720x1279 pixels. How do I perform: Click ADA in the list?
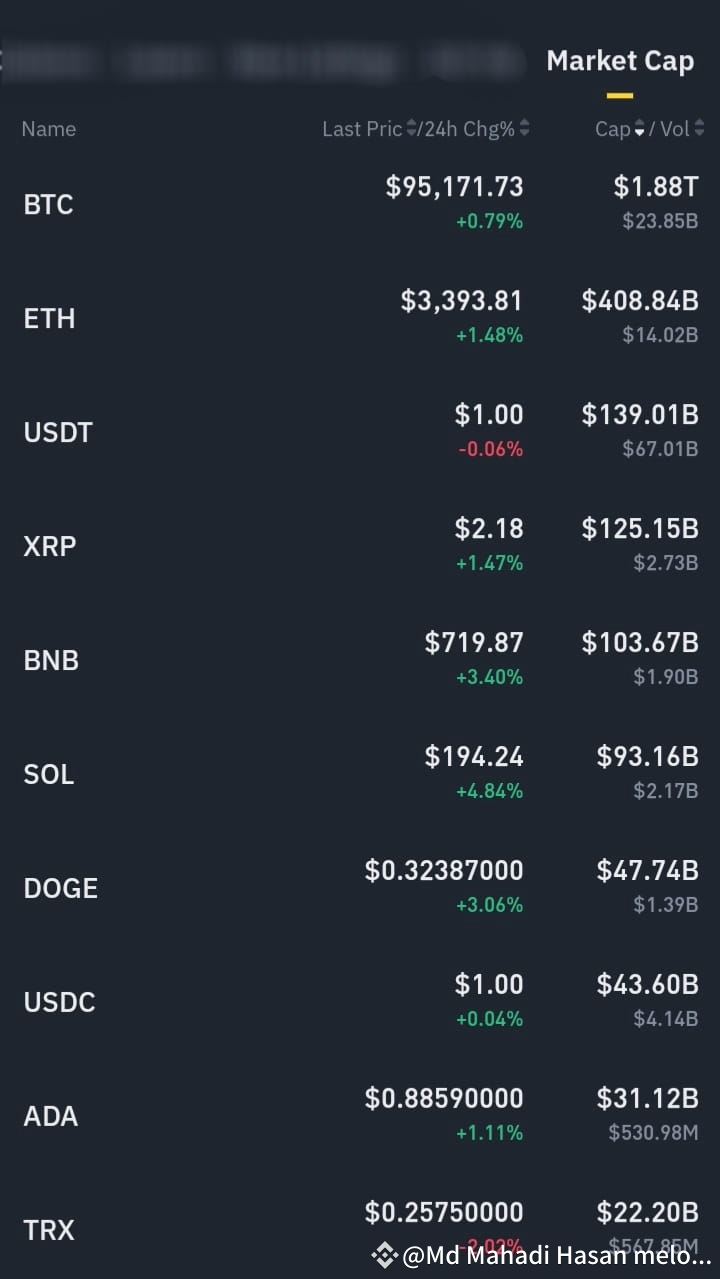360,1116
